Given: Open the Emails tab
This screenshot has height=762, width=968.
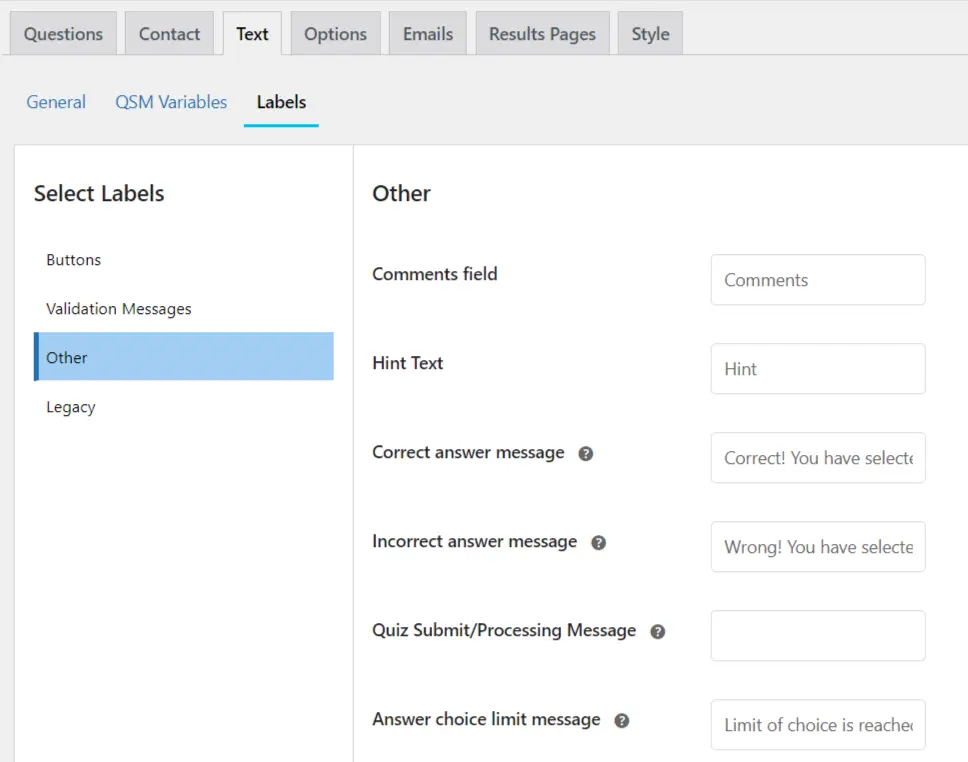Looking at the screenshot, I should point(428,34).
